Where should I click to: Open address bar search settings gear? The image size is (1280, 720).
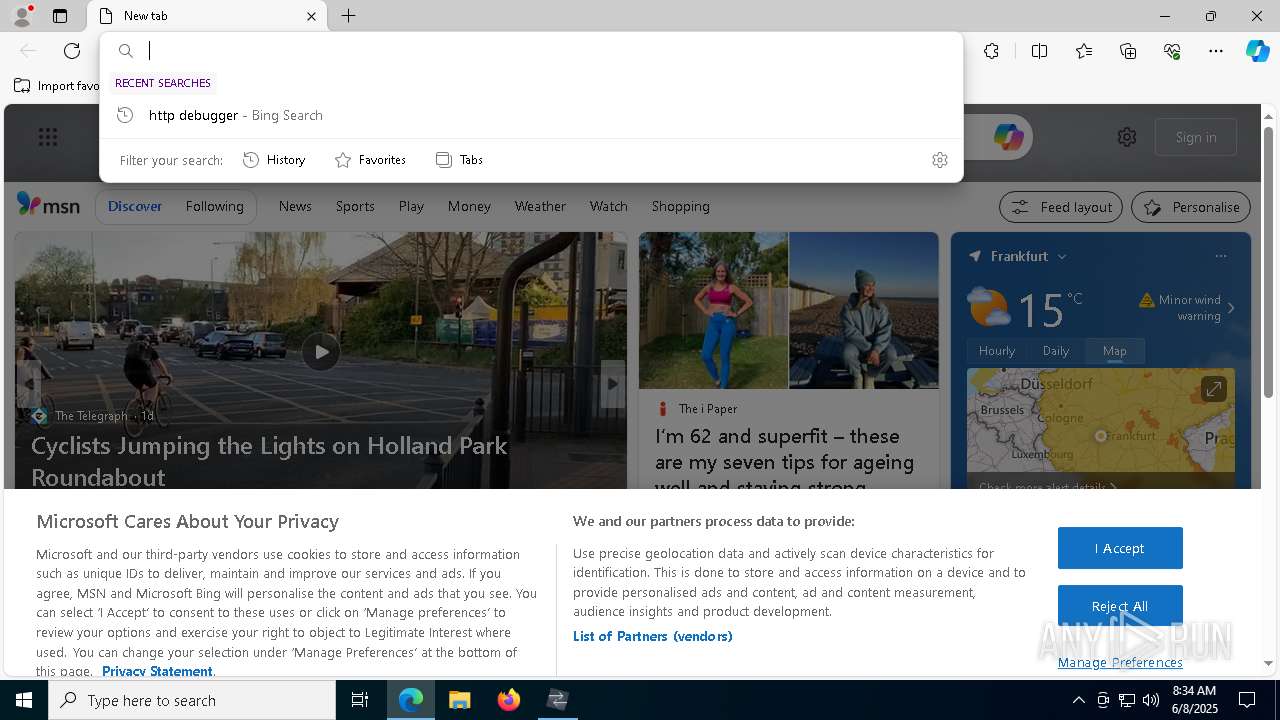tap(939, 160)
